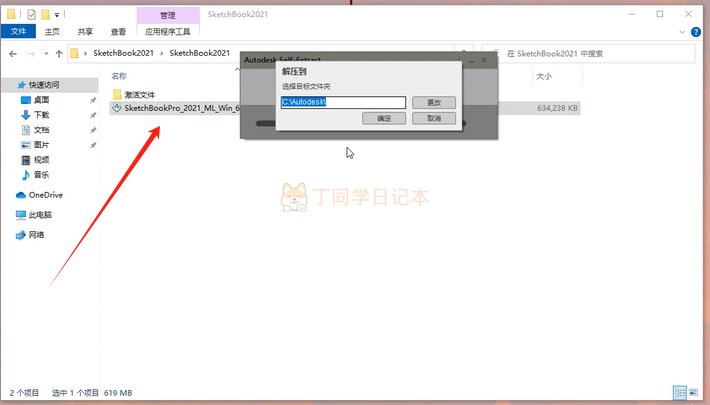The image size is (710, 405).
Task: Go up one folder level
Action: (x=59, y=53)
